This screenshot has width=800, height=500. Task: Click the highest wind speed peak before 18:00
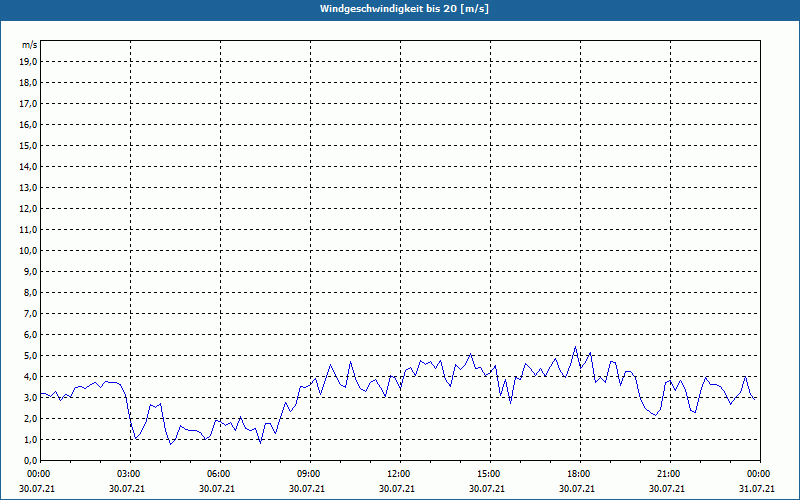pyautogui.click(x=576, y=347)
